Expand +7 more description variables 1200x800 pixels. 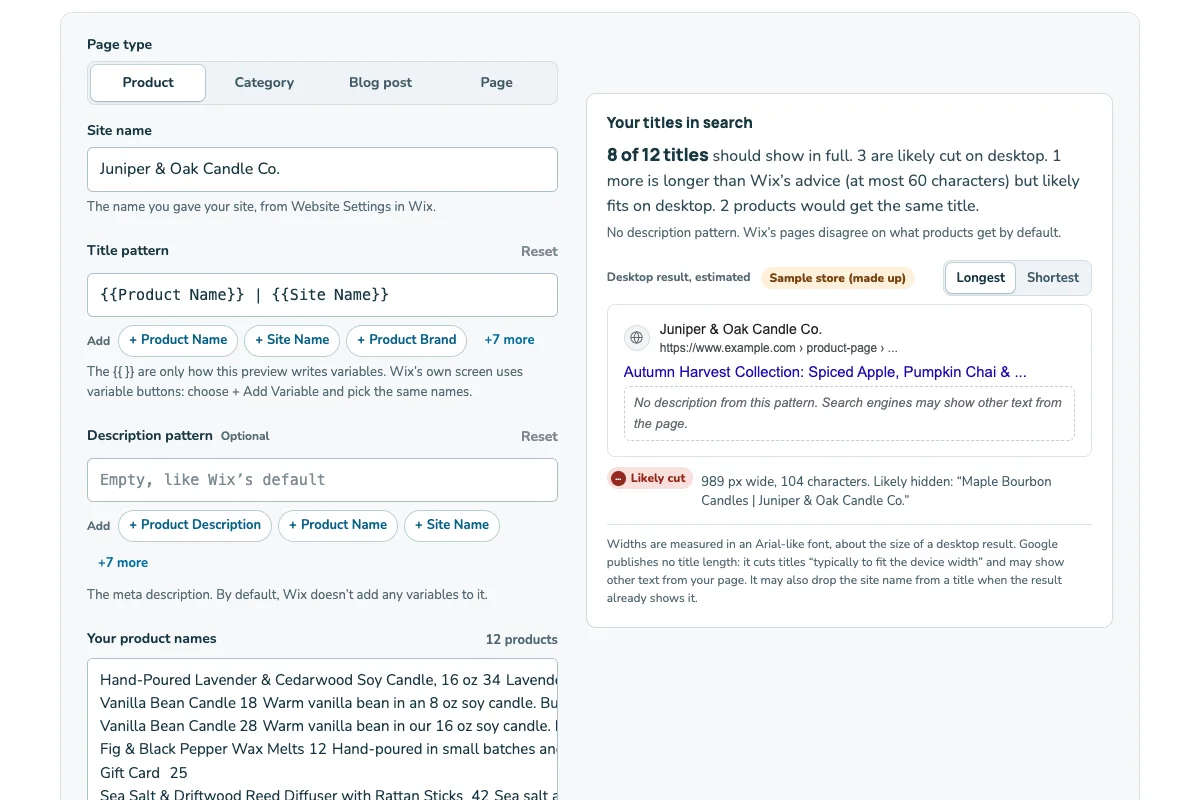123,563
